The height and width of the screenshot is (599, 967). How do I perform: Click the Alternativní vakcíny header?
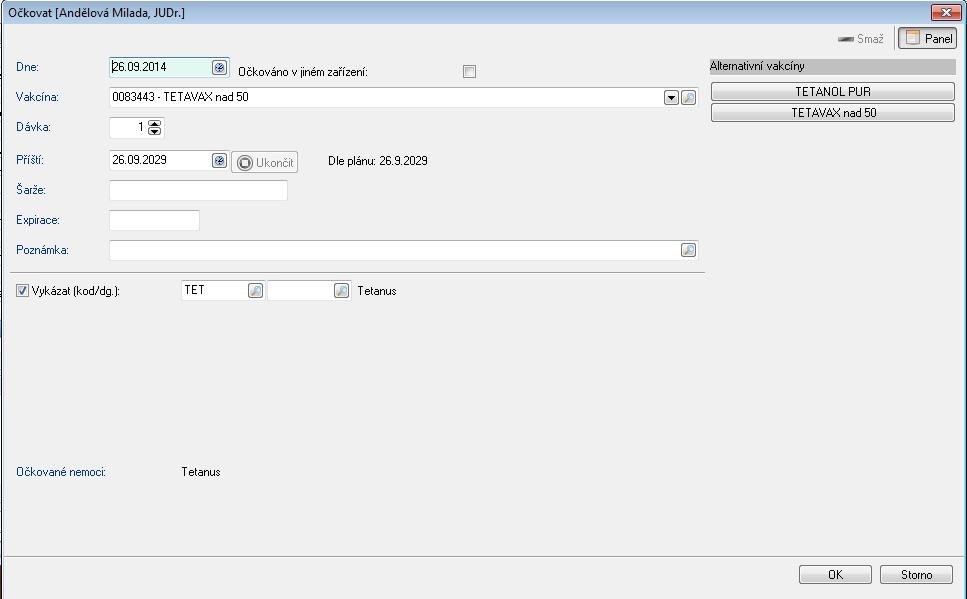(833, 66)
